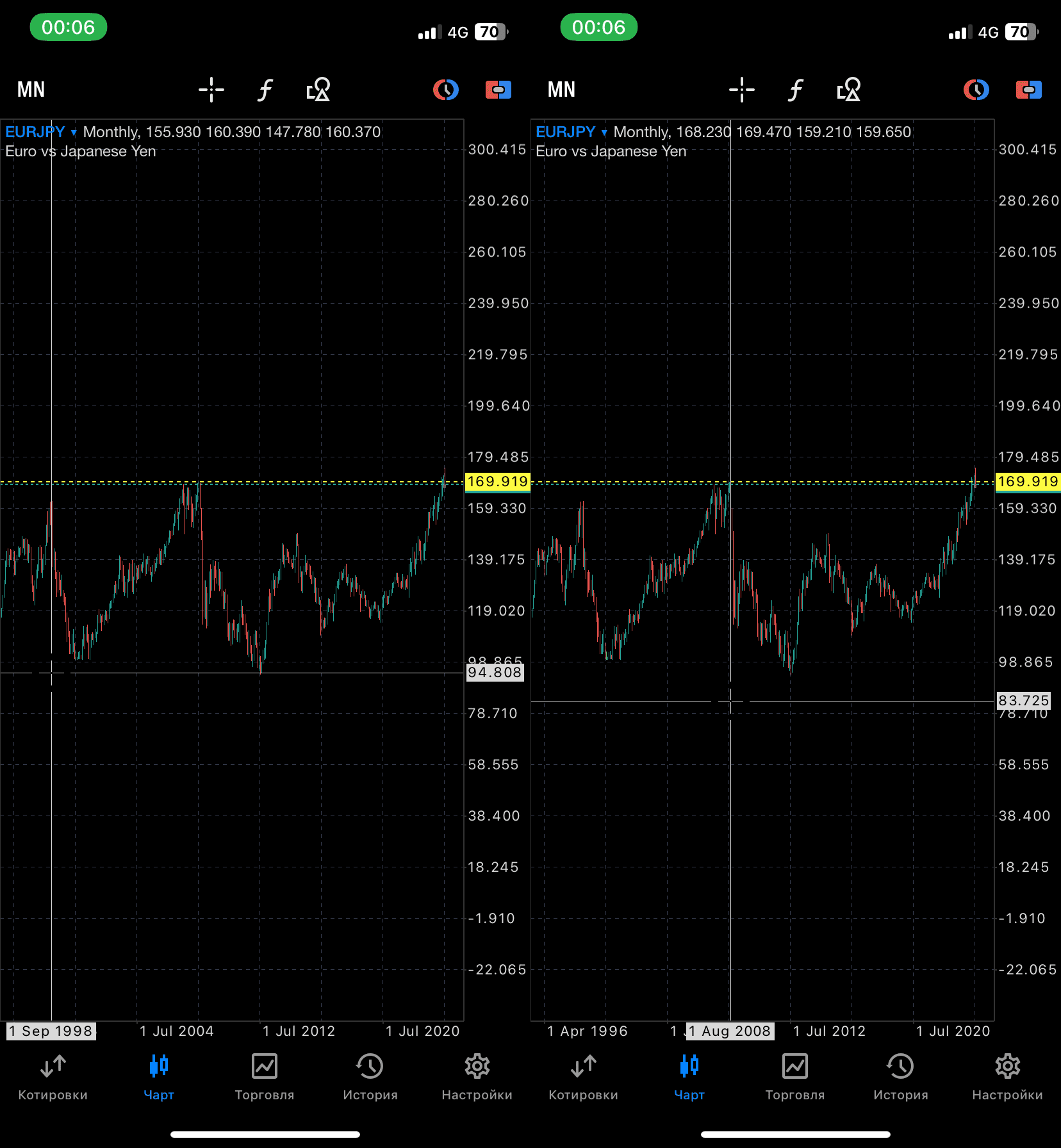Tap 1 Apr 1996 date on right axis
The height and width of the screenshot is (1148, 1061).
coord(588,1031)
